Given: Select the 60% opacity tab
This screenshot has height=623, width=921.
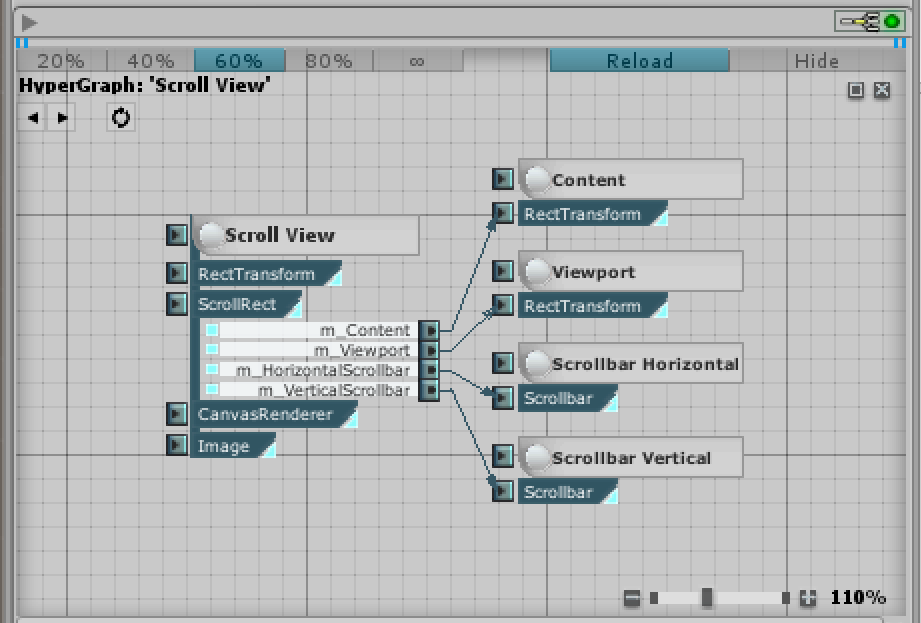Looking at the screenshot, I should tap(240, 60).
